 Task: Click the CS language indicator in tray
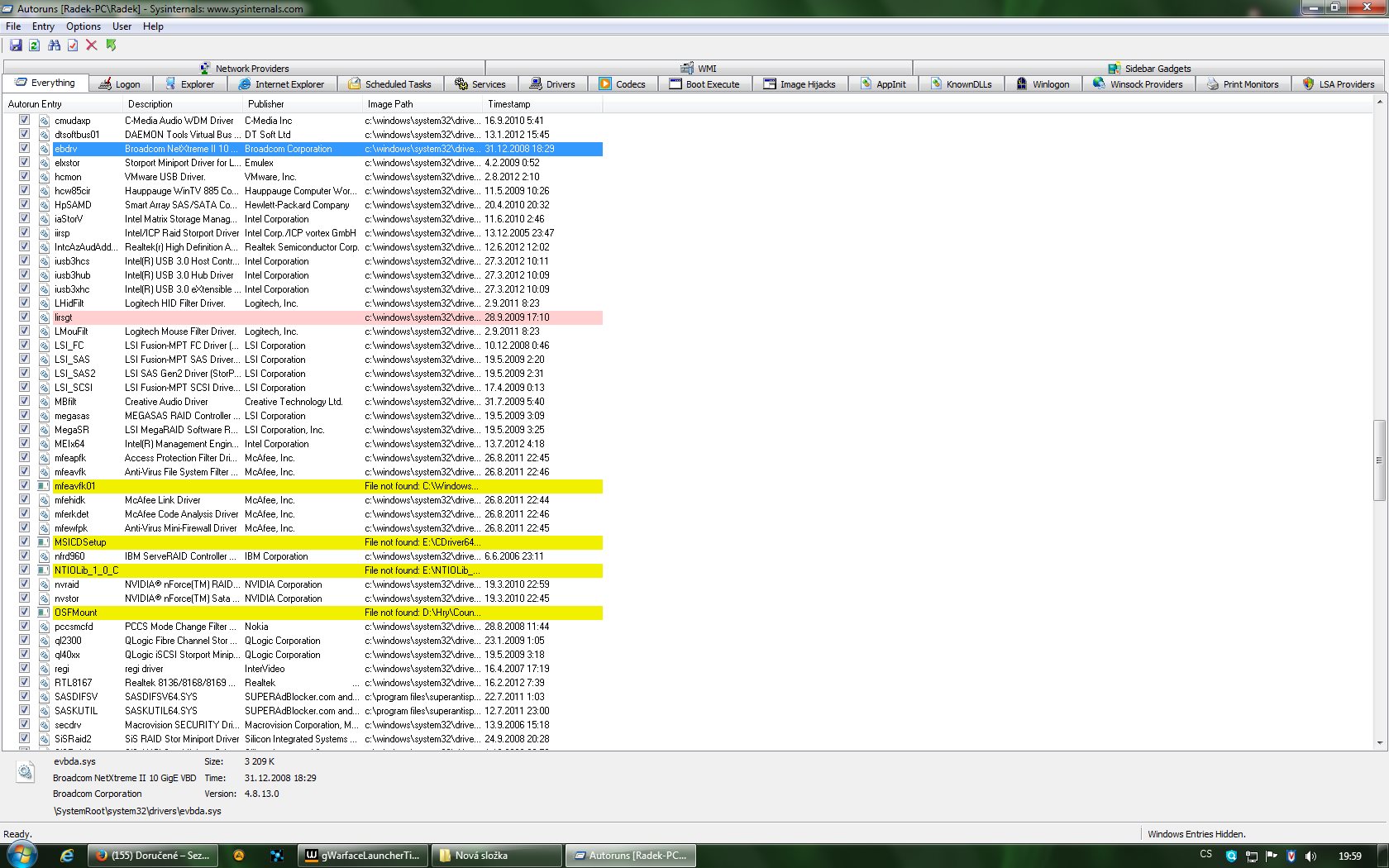[1206, 855]
